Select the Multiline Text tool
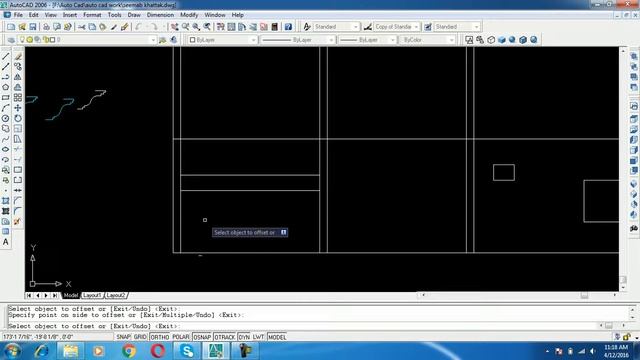640x360 pixels. (x=6, y=242)
